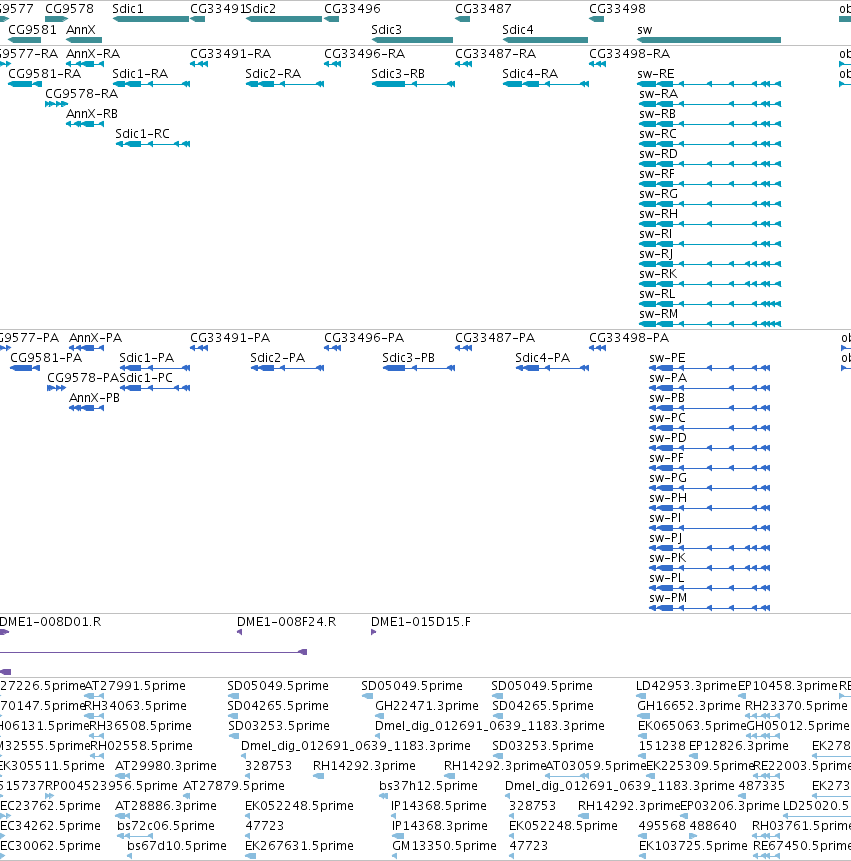
Task: Open the IP14368.3prime EST label
Action: [439, 826]
